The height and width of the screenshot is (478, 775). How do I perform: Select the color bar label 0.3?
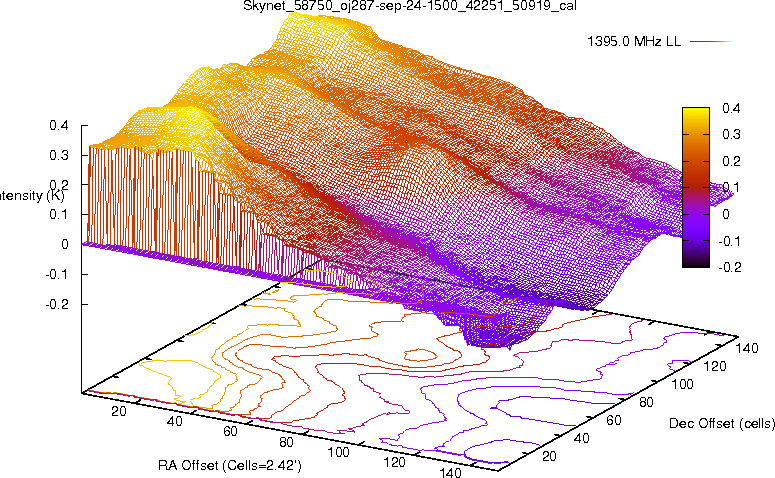(x=731, y=134)
